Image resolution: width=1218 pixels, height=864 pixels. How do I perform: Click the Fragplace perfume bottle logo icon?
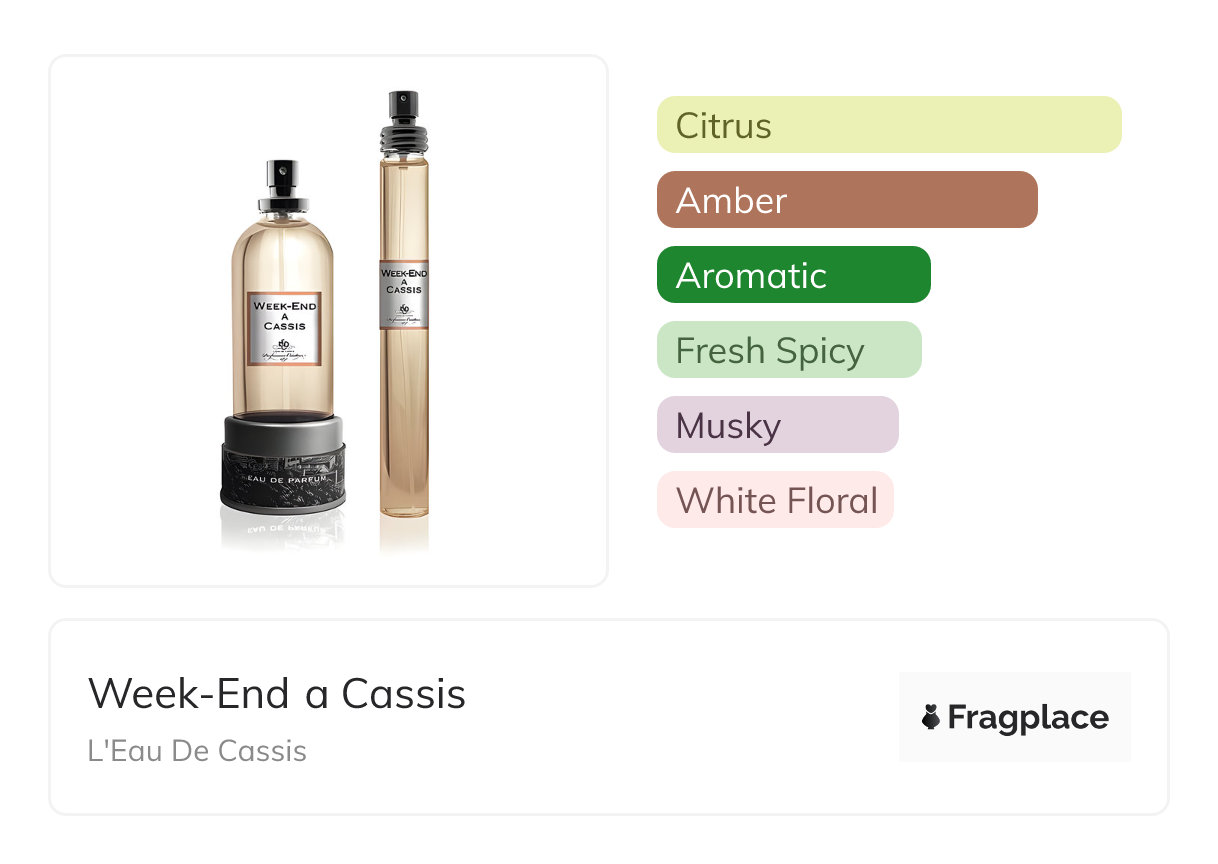coord(931,717)
